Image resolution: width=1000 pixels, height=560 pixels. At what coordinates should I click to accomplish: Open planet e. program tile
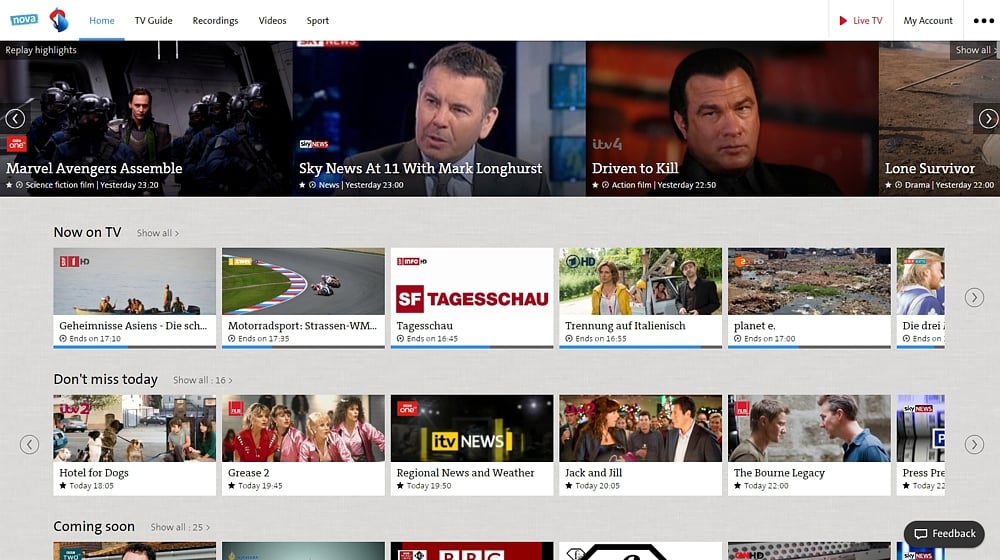(x=809, y=298)
